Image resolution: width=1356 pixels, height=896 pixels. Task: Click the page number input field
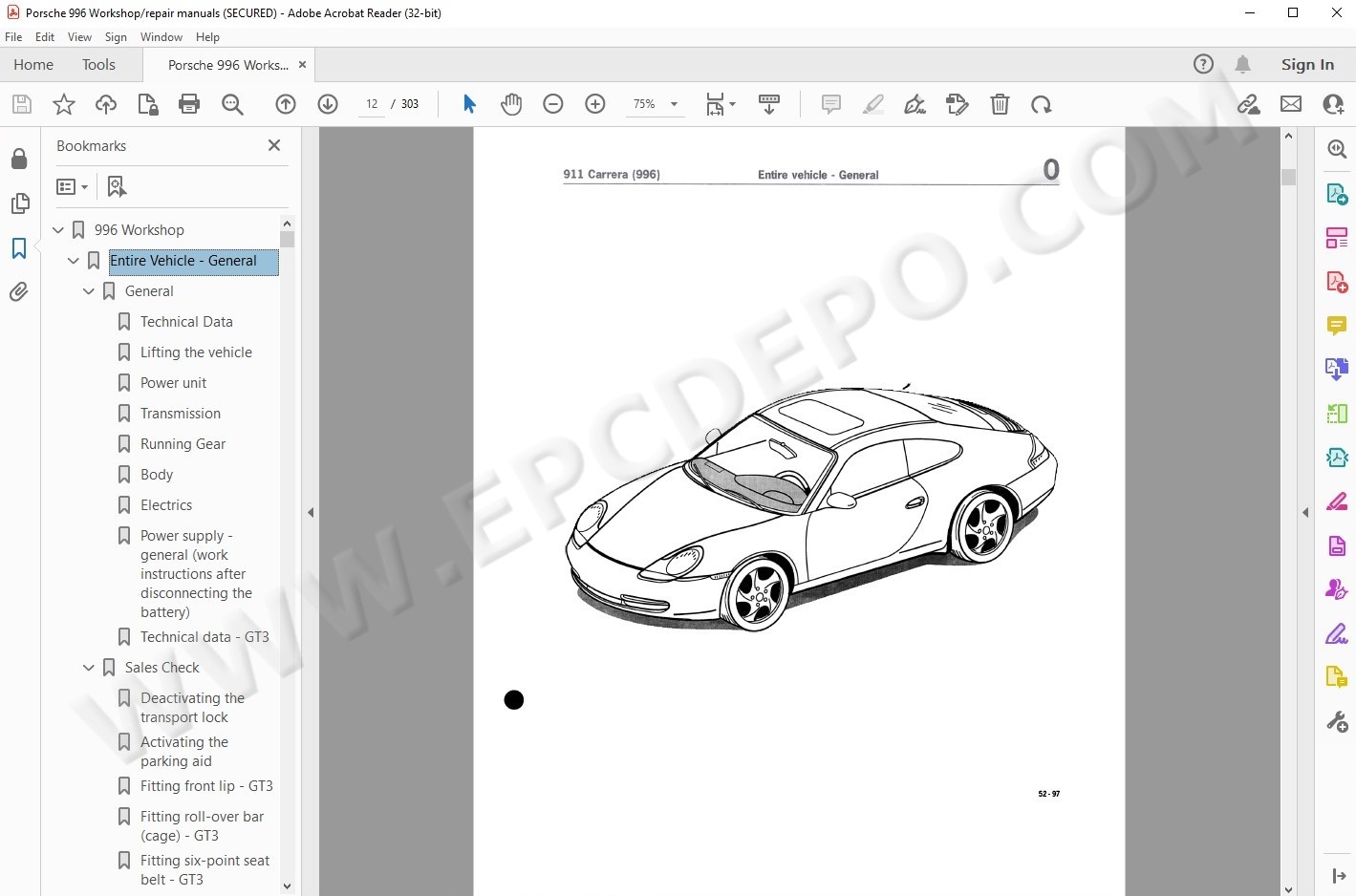[372, 104]
